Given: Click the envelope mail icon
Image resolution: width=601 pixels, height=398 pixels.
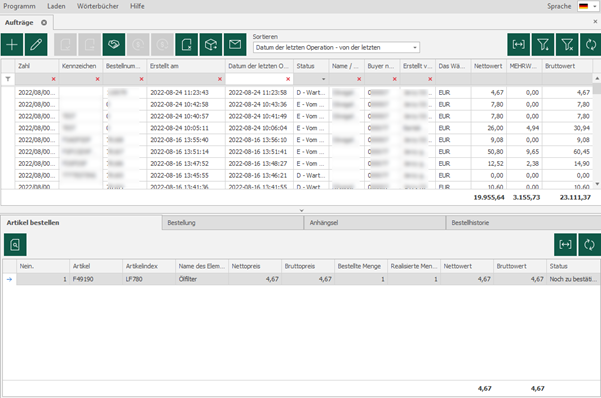Looking at the screenshot, I should [235, 45].
